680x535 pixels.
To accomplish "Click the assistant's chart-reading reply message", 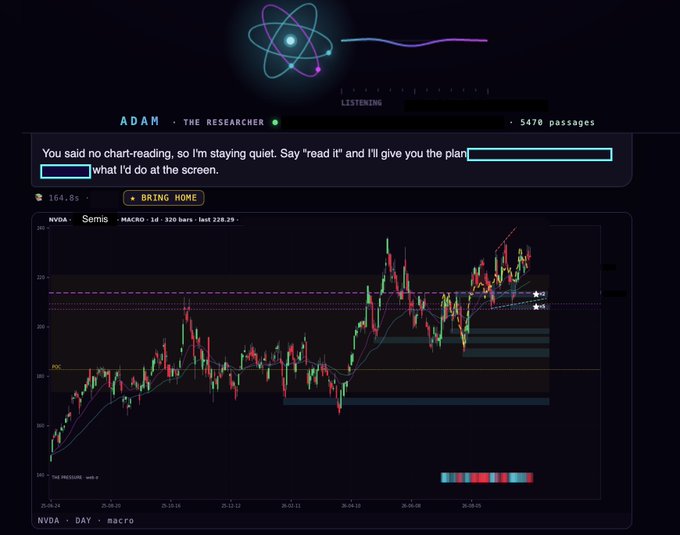I will coord(331,161).
